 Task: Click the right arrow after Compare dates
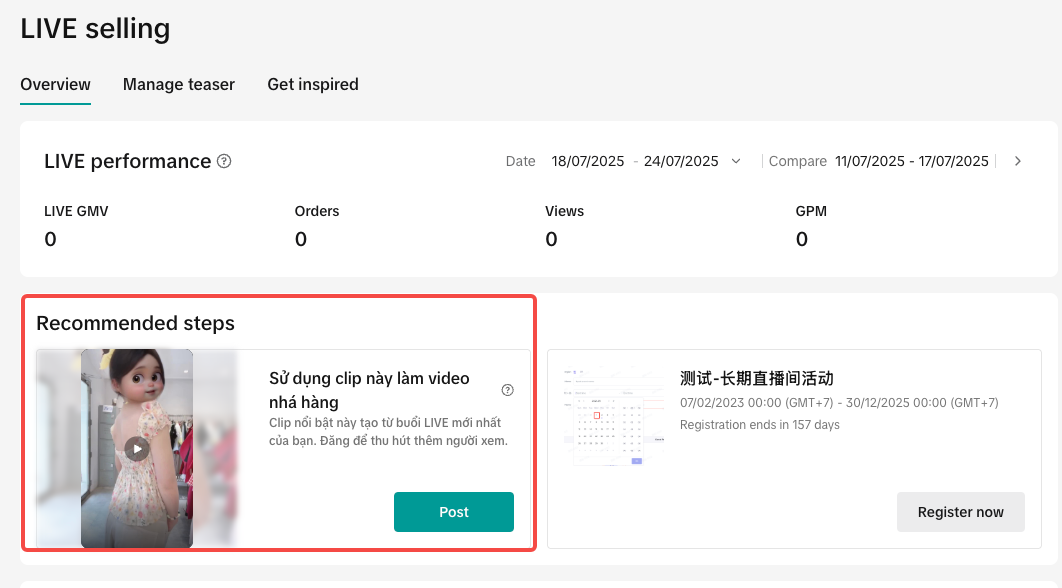point(1018,161)
